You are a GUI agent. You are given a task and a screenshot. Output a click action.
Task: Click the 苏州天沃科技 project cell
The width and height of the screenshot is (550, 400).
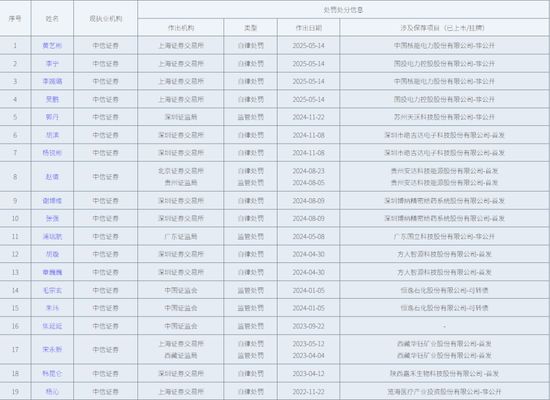coord(444,117)
